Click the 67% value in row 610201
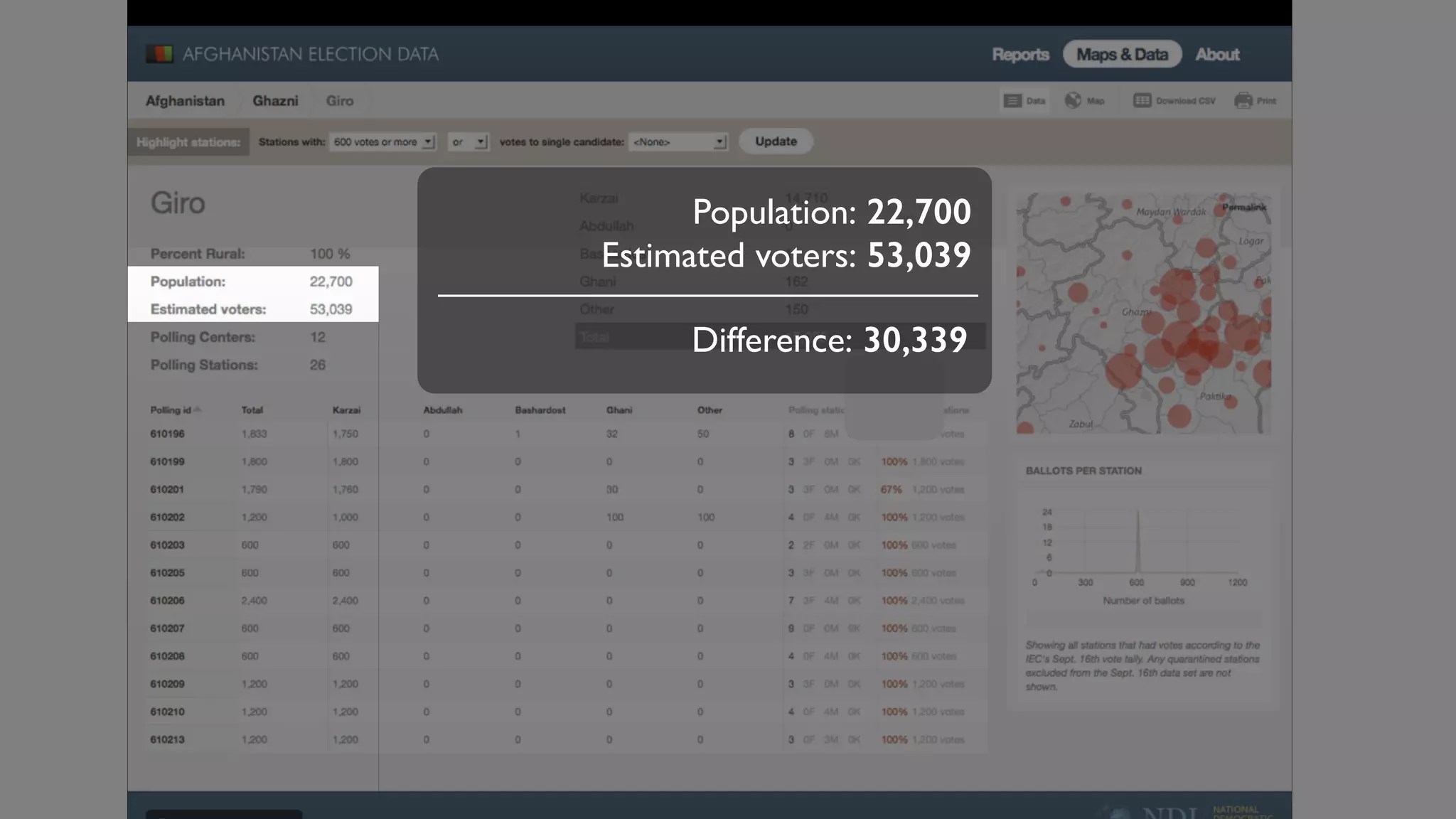 click(891, 489)
